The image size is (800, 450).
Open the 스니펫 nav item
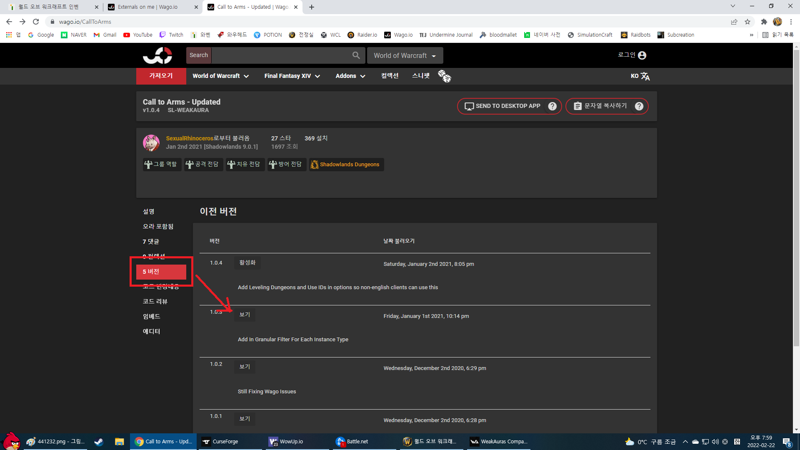(x=420, y=76)
